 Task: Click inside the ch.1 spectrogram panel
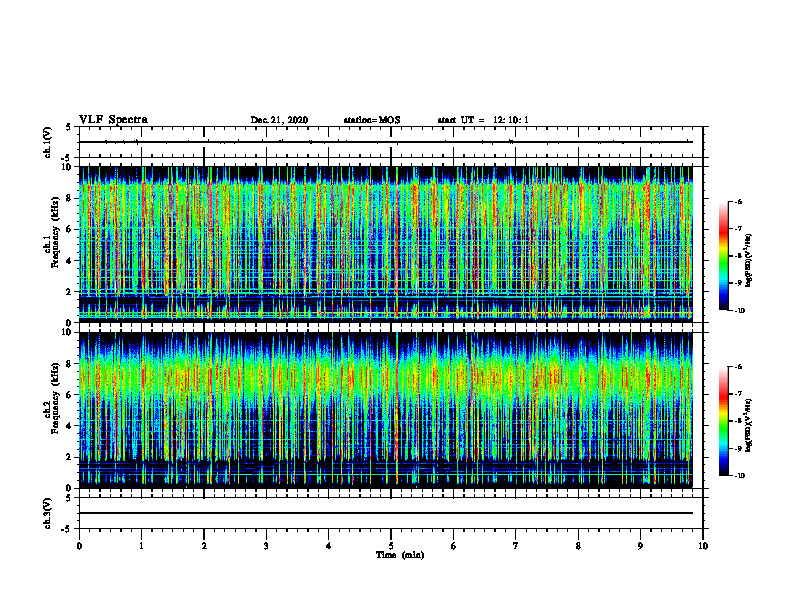pyautogui.click(x=385, y=244)
